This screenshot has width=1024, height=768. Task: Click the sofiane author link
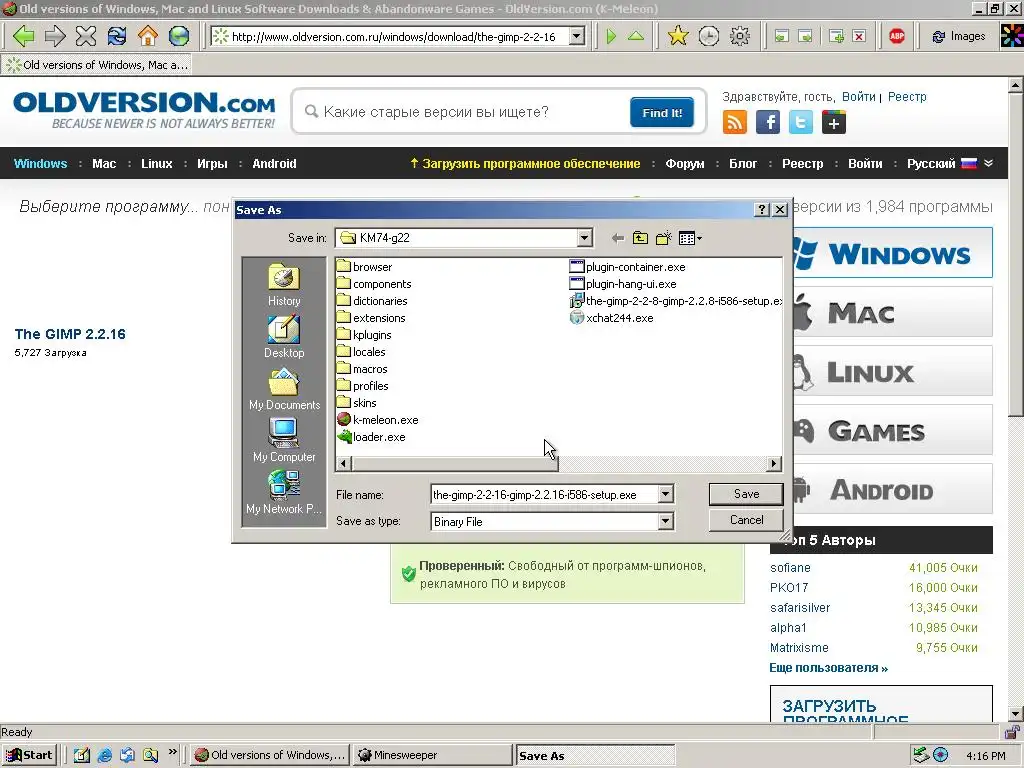pos(790,568)
